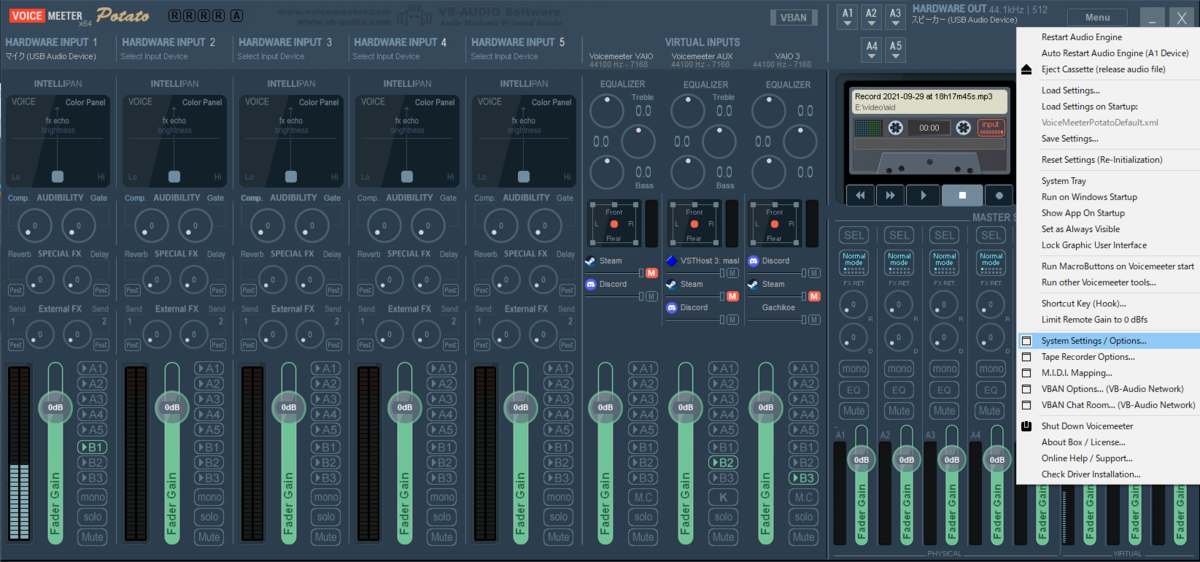The height and width of the screenshot is (562, 1200).
Task: Enable A1 routing on Hardware Input 1
Action: click(x=92, y=368)
